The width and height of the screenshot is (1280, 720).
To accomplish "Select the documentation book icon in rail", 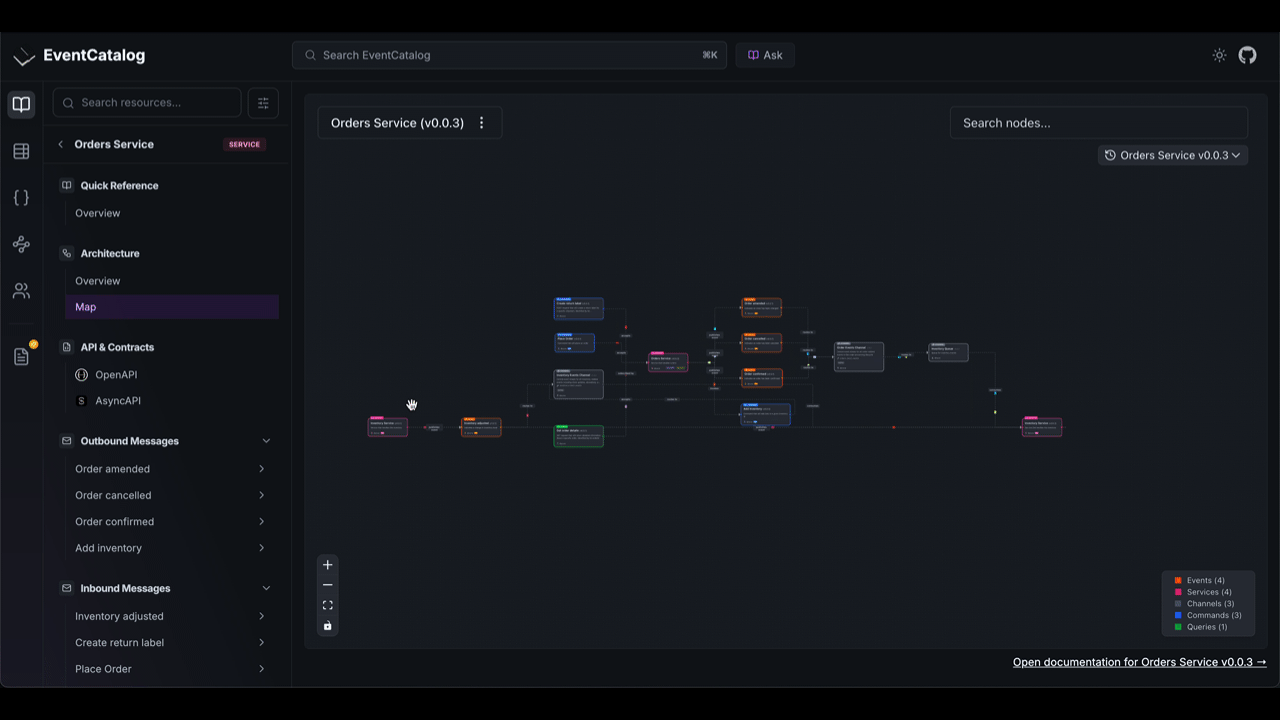I will [21, 104].
